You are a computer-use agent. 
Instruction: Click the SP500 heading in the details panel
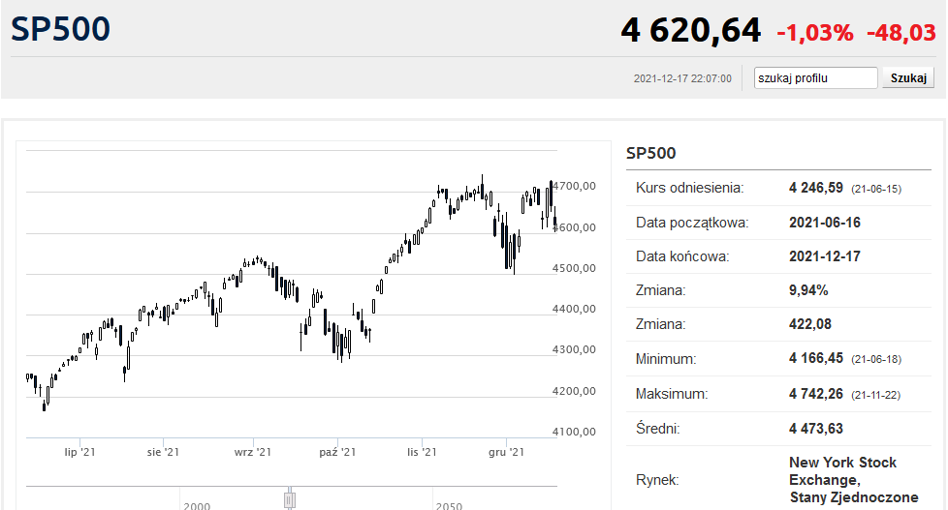pos(651,153)
